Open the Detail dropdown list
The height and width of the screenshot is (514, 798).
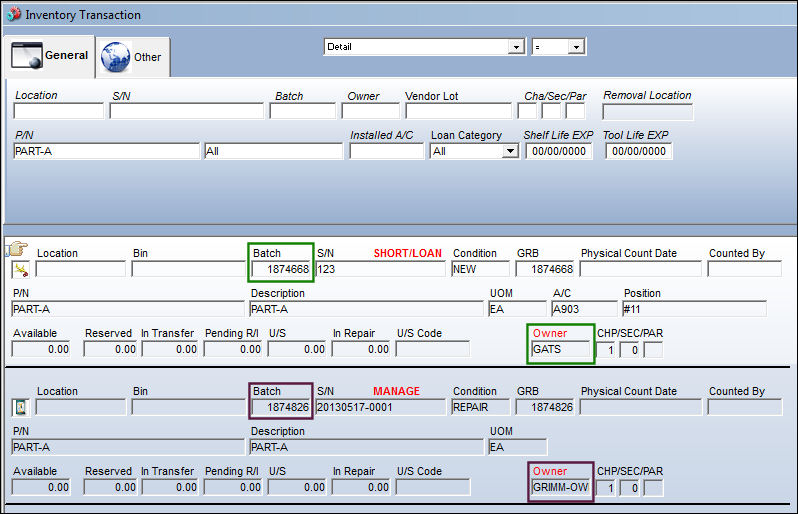pos(516,47)
